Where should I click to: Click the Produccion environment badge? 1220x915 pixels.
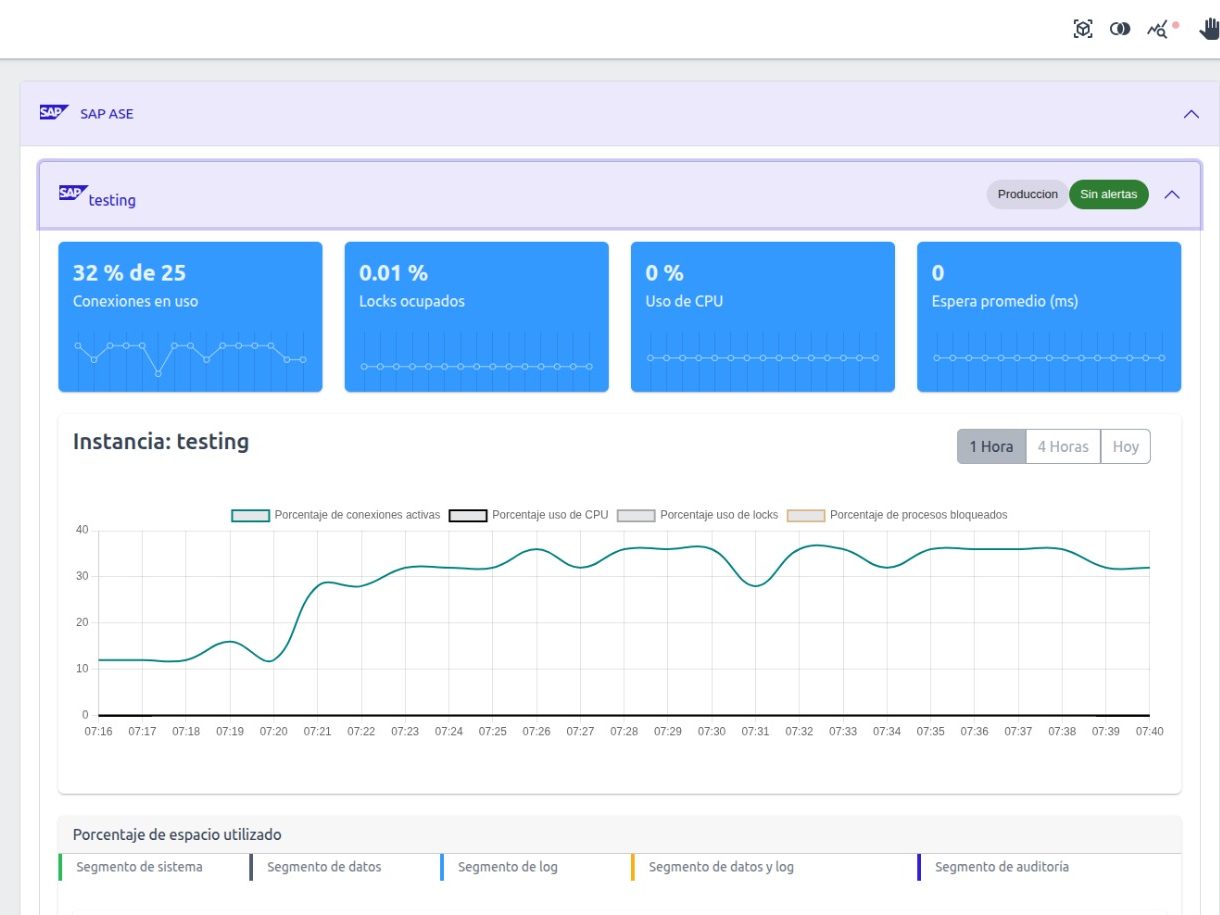pyautogui.click(x=1027, y=194)
